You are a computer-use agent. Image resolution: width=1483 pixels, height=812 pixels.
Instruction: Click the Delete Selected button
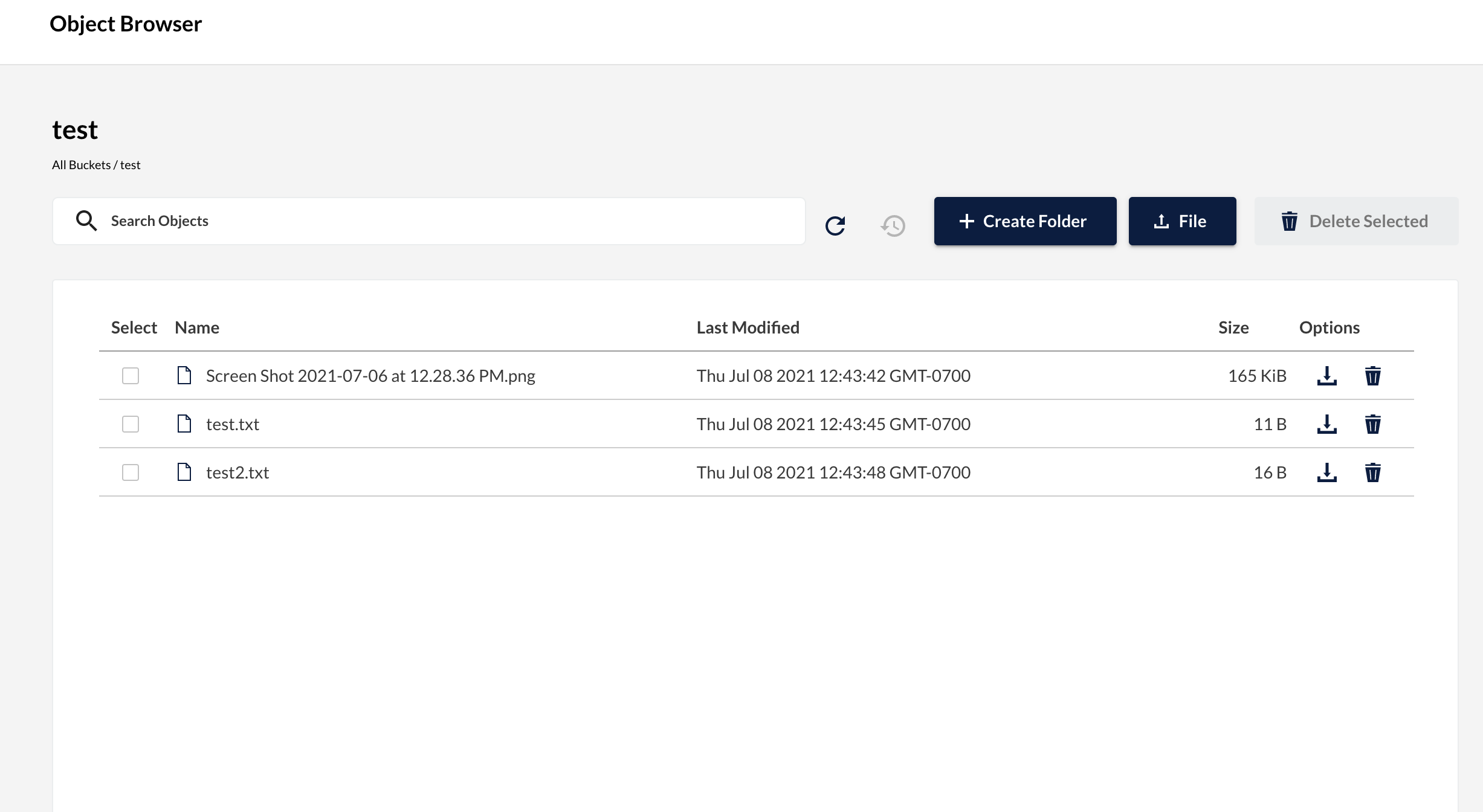click(1356, 221)
